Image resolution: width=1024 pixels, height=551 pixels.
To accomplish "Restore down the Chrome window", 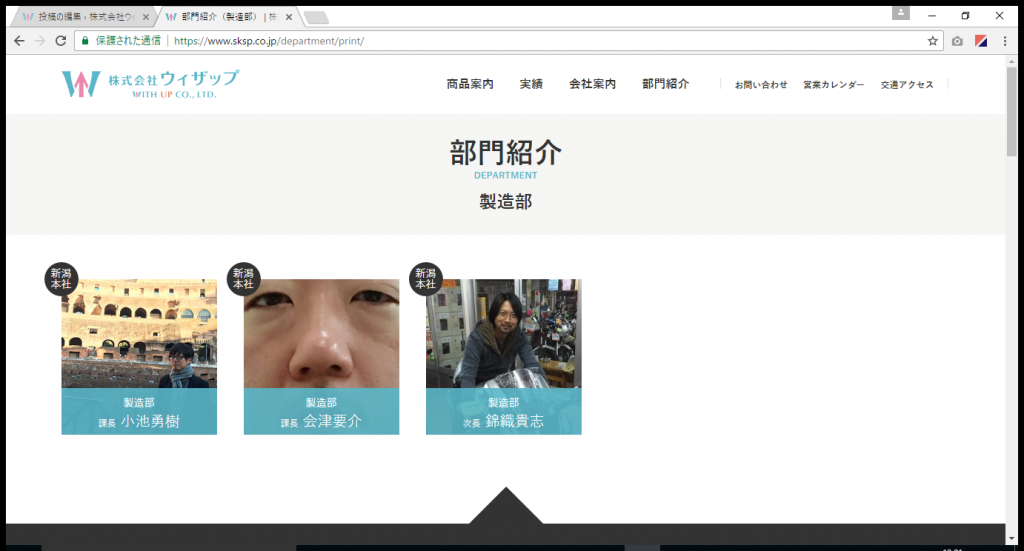I will [965, 16].
